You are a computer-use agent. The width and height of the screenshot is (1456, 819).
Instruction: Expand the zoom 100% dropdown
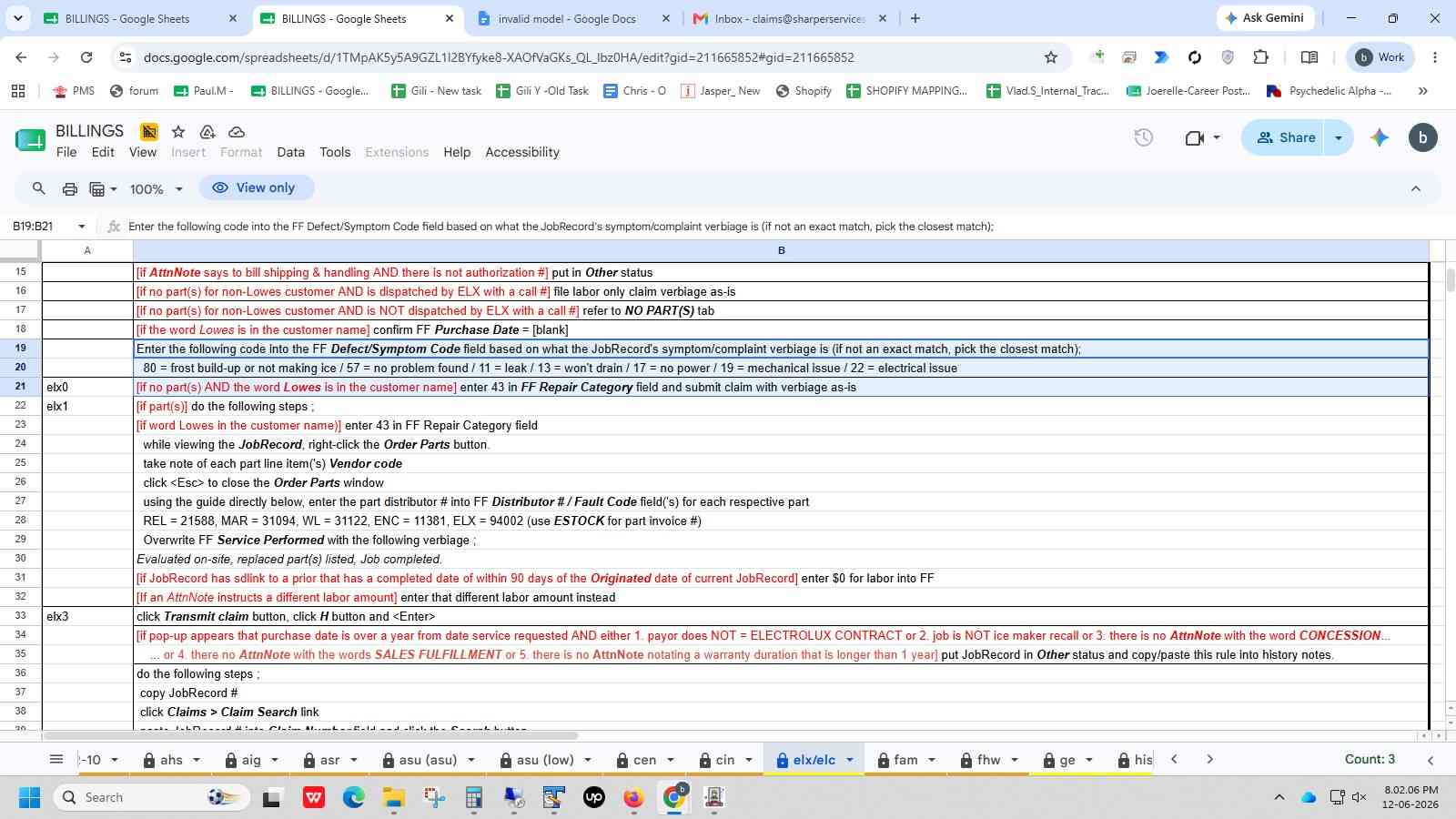pyautogui.click(x=156, y=188)
